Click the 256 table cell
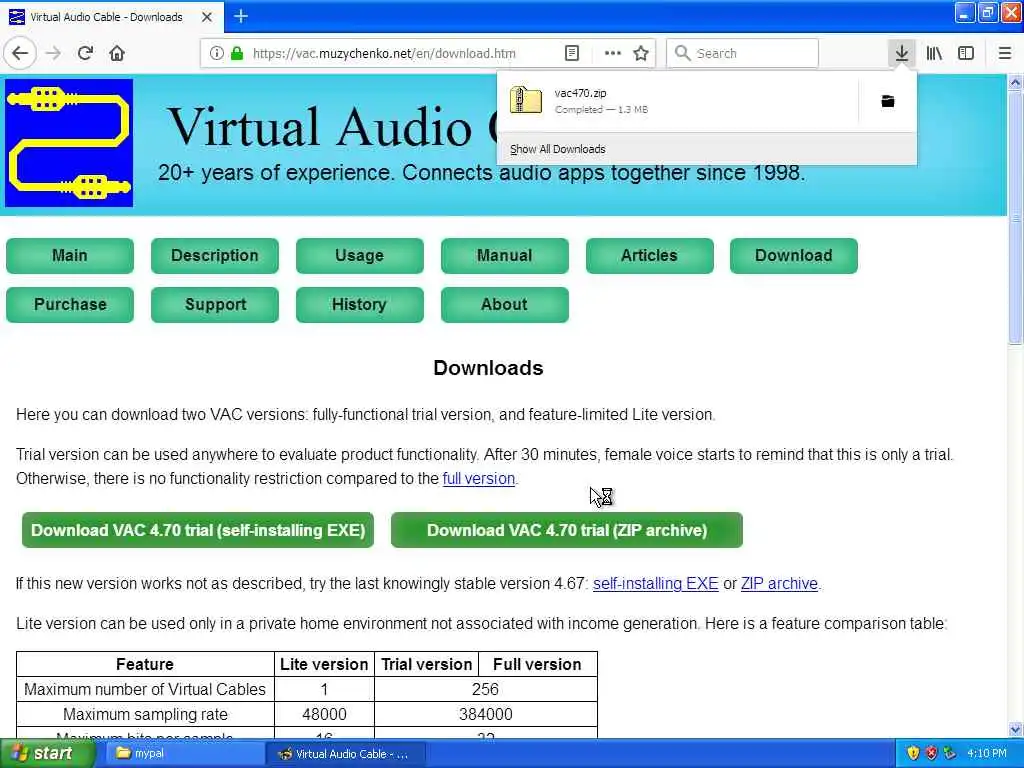 [x=486, y=690]
